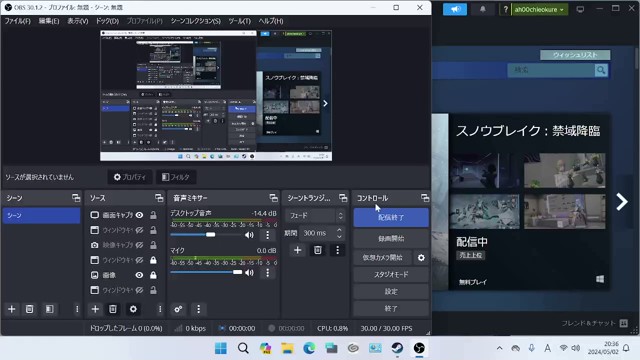Image resolution: width=640 pixels, height=360 pixels.
Task: Remove the scene transition with the trash icon
Action: point(318,250)
